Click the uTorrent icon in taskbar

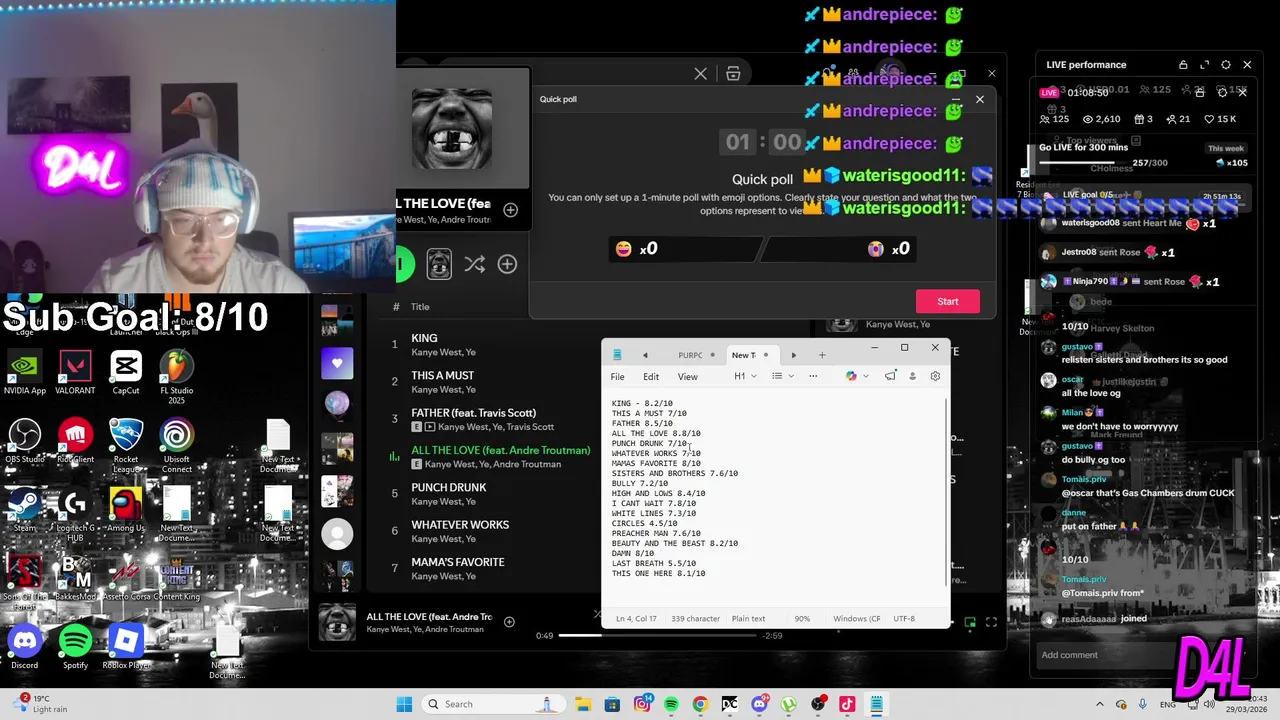tap(788, 704)
